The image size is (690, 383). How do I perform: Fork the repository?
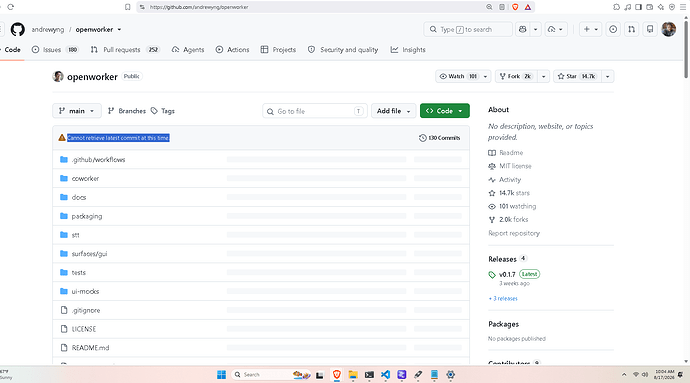(516, 76)
